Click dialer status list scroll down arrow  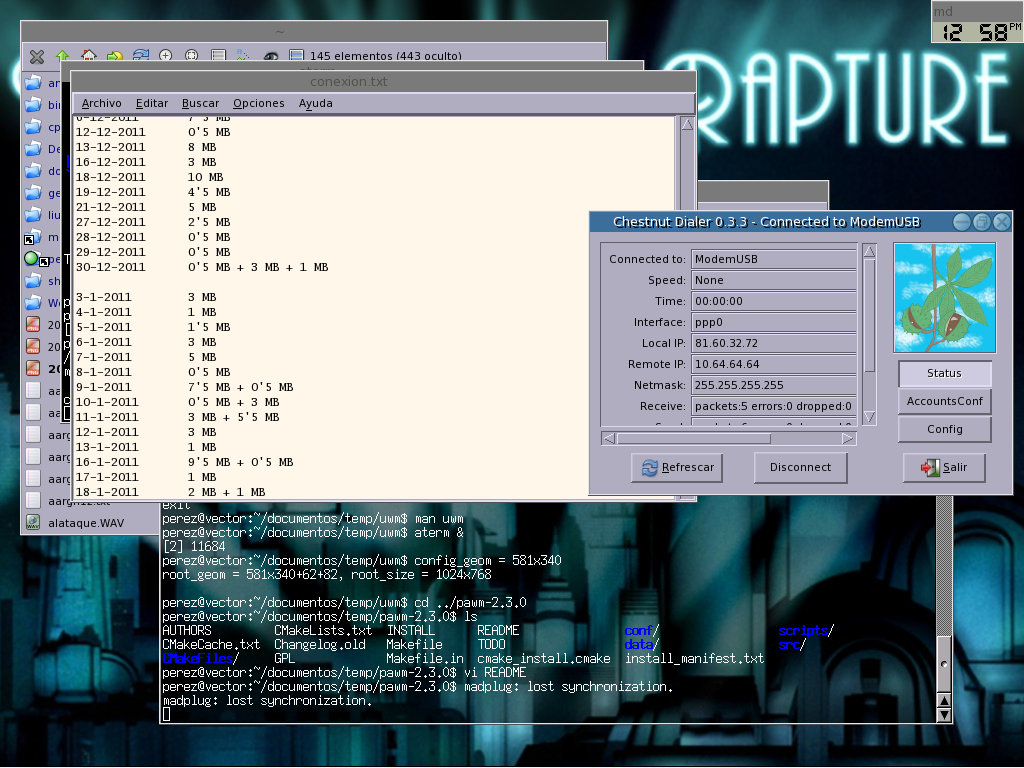tap(869, 417)
